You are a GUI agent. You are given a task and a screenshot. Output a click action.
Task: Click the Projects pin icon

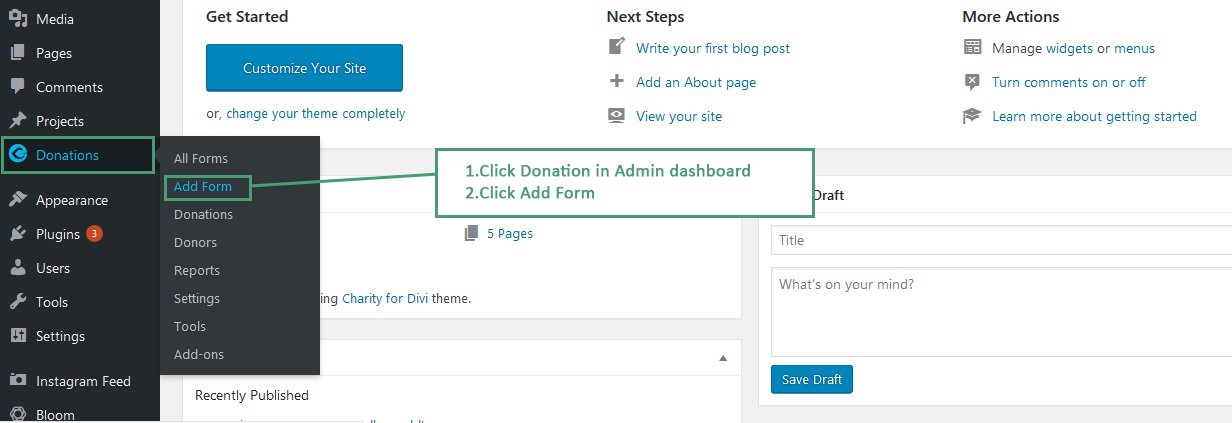click(18, 121)
